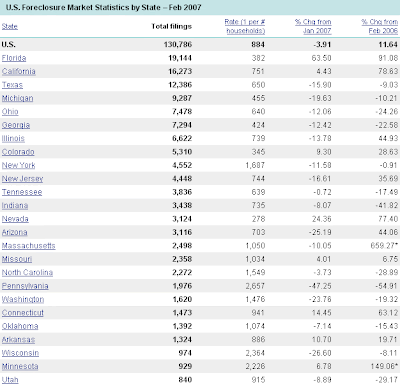Open the Massachusetts link
The height and width of the screenshot is (385, 400).
tap(29, 246)
